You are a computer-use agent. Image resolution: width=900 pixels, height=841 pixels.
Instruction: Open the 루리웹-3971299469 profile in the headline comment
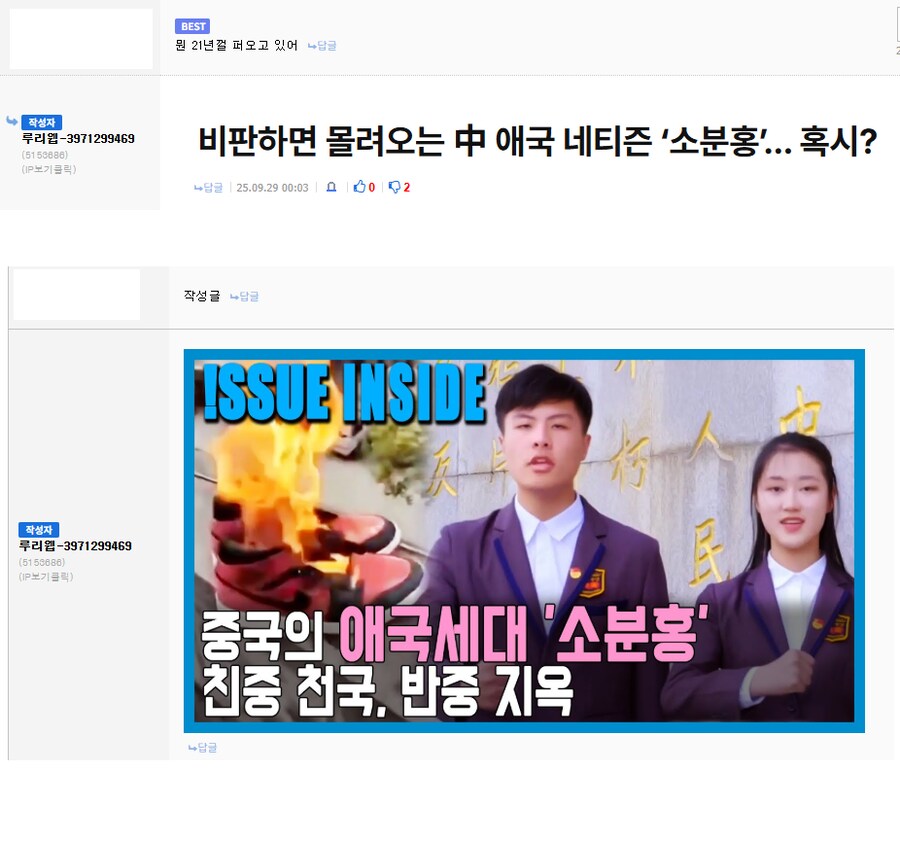[x=78, y=139]
